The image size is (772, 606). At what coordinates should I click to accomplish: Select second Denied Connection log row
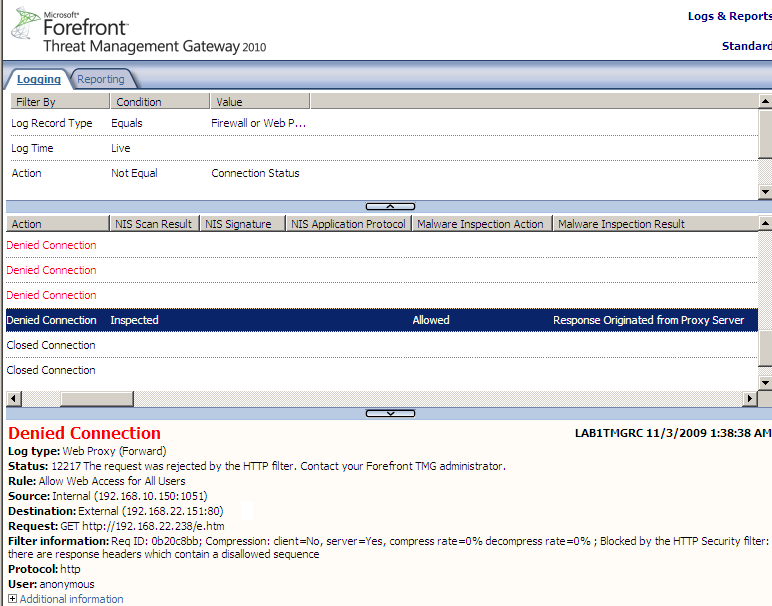382,270
